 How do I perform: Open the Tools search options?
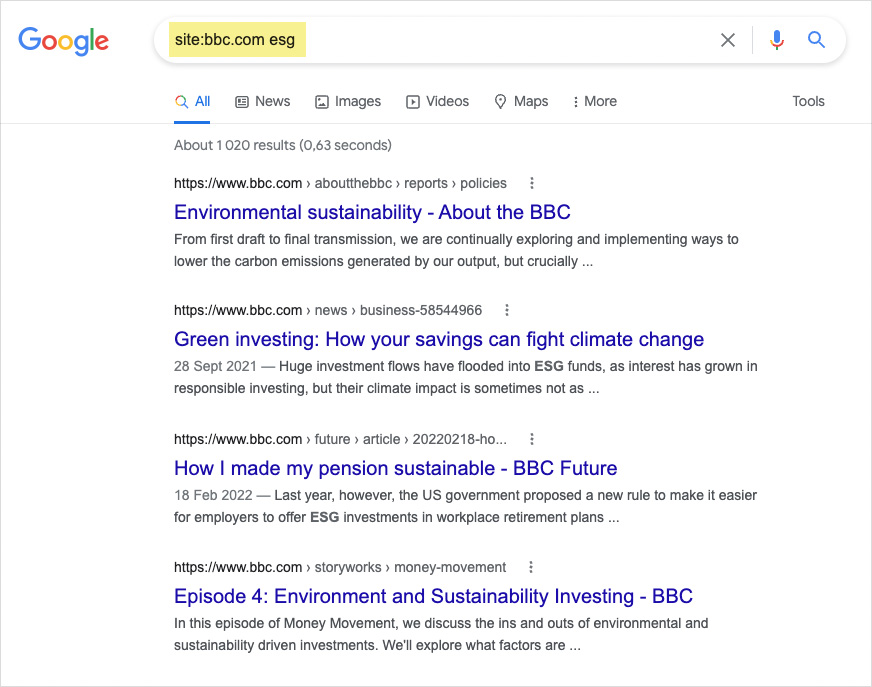click(x=808, y=101)
